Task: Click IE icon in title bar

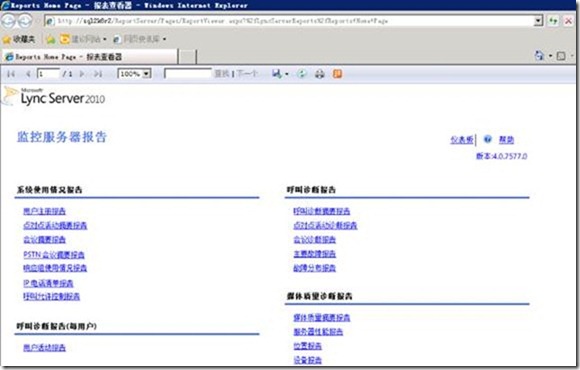Action: point(5,5)
